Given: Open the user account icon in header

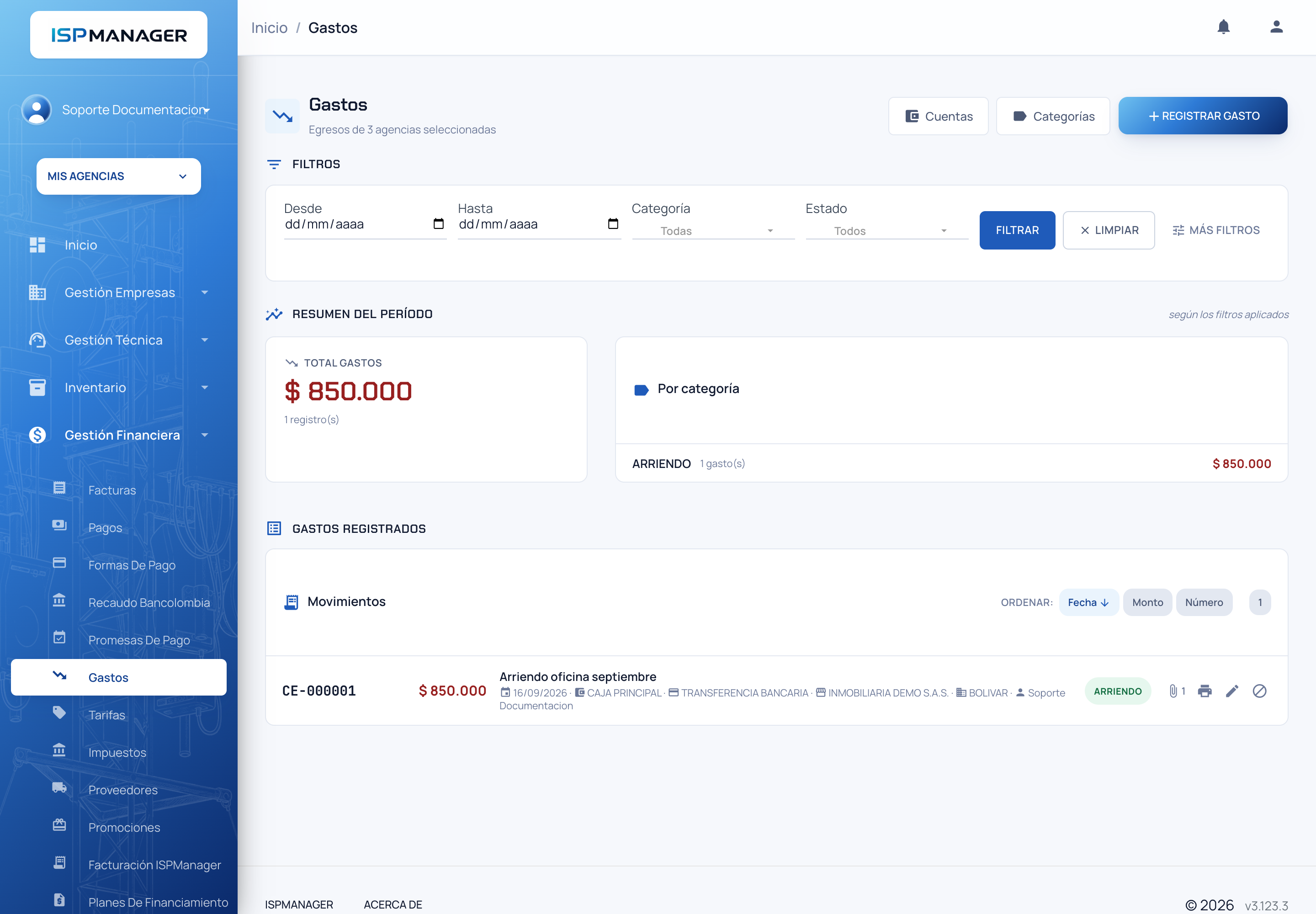Looking at the screenshot, I should 1276,27.
